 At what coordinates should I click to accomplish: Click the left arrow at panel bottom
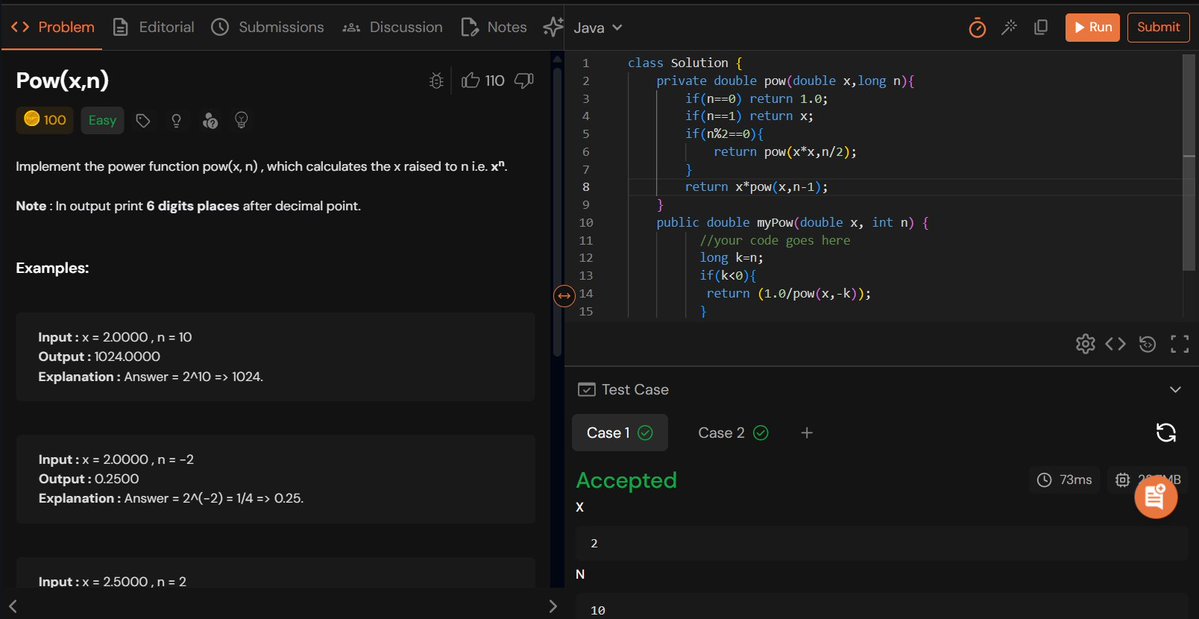[x=12, y=607]
